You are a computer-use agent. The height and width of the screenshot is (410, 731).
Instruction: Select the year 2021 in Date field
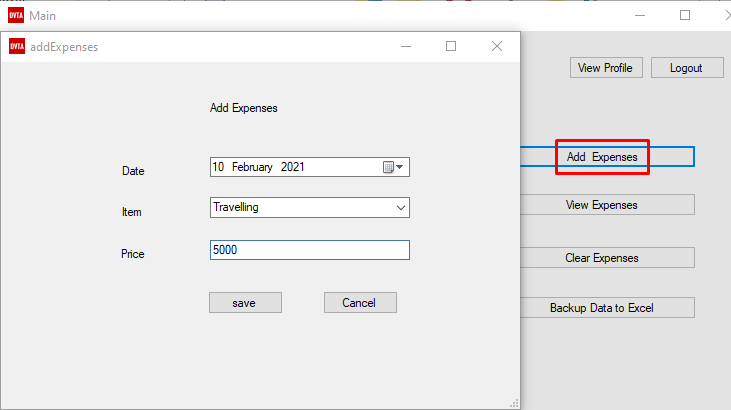[292, 167]
